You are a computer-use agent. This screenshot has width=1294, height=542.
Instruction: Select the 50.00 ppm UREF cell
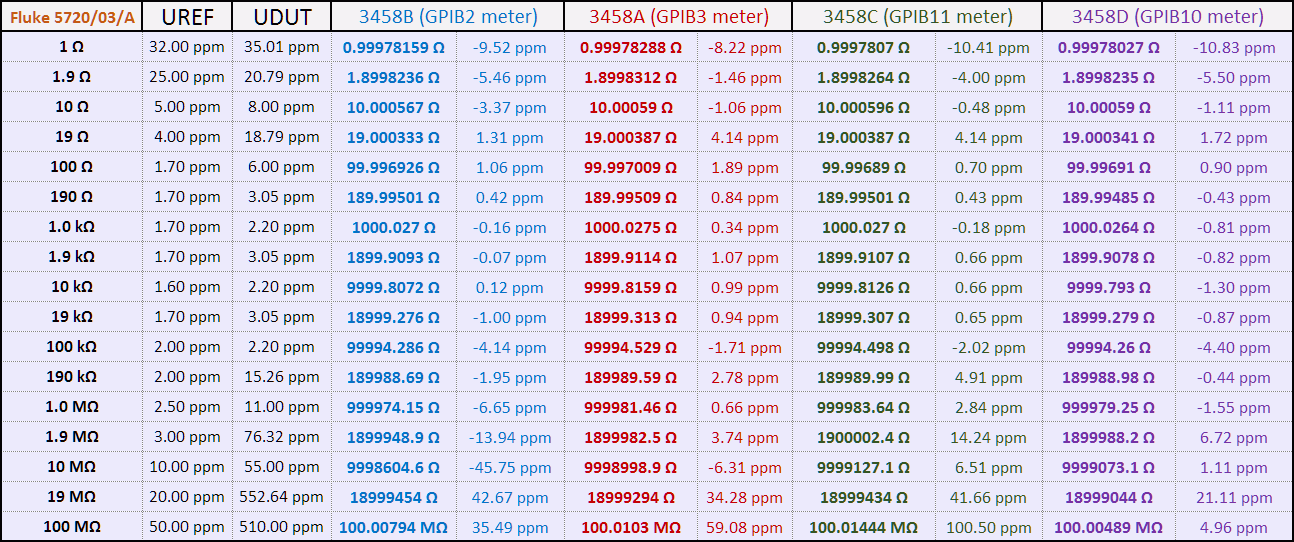pyautogui.click(x=188, y=527)
